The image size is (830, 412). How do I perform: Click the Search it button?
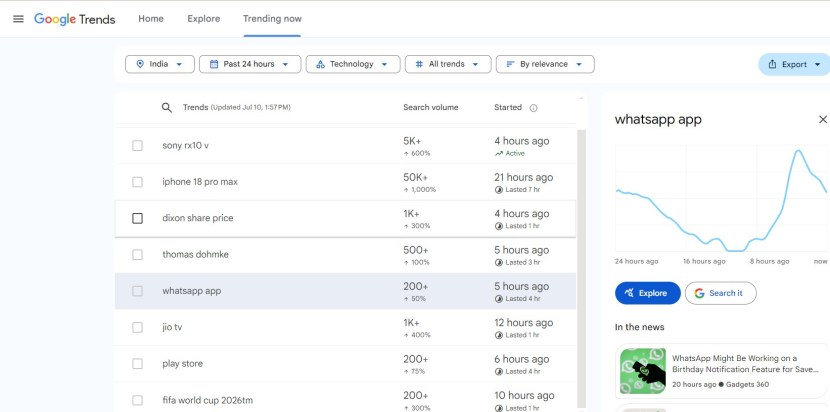point(720,293)
